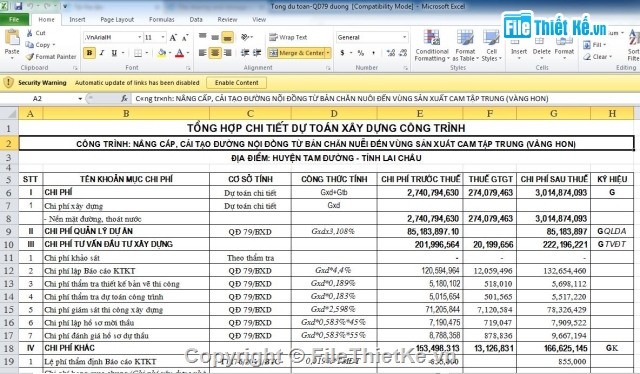
Task: Open Cell Styles dropdown
Action: pyautogui.click(x=491, y=46)
